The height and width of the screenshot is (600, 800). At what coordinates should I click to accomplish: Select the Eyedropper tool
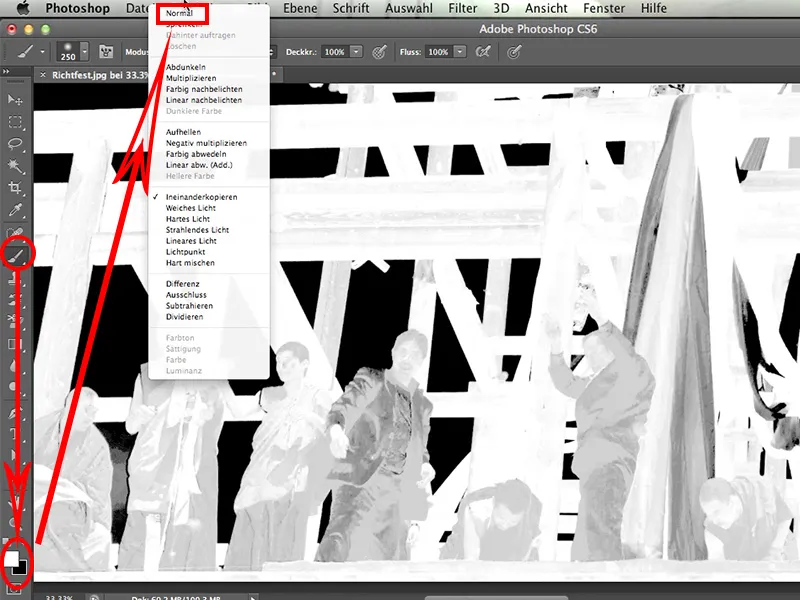coord(15,210)
